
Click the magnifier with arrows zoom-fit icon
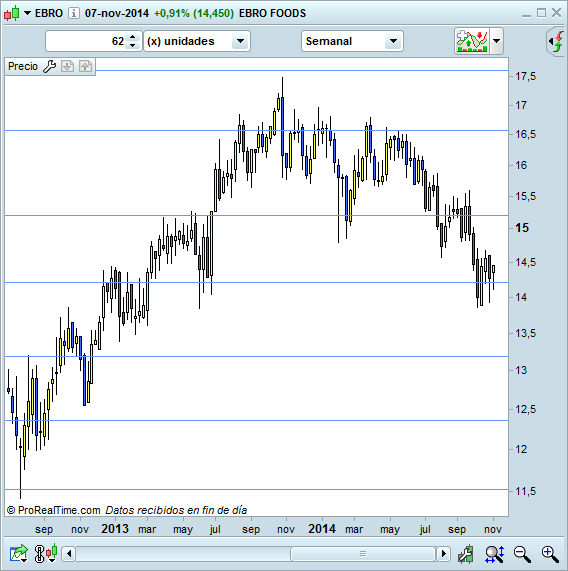pos(494,554)
